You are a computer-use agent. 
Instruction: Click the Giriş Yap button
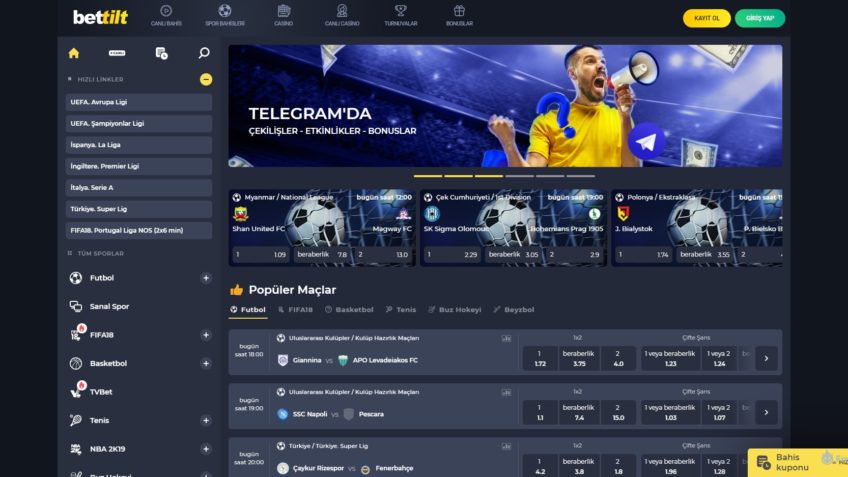(x=760, y=18)
